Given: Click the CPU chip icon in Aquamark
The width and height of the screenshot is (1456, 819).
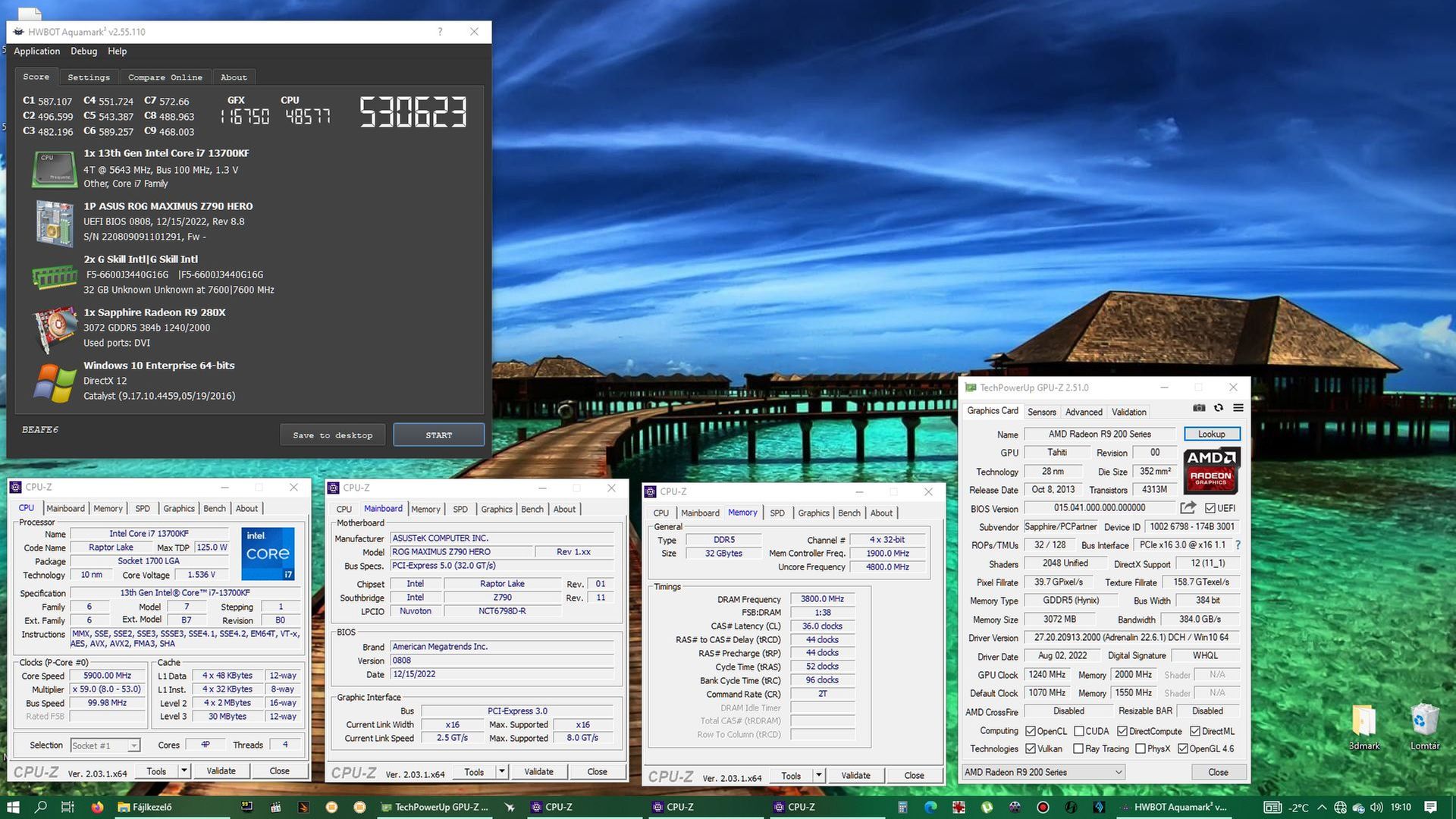Looking at the screenshot, I should click(55, 168).
